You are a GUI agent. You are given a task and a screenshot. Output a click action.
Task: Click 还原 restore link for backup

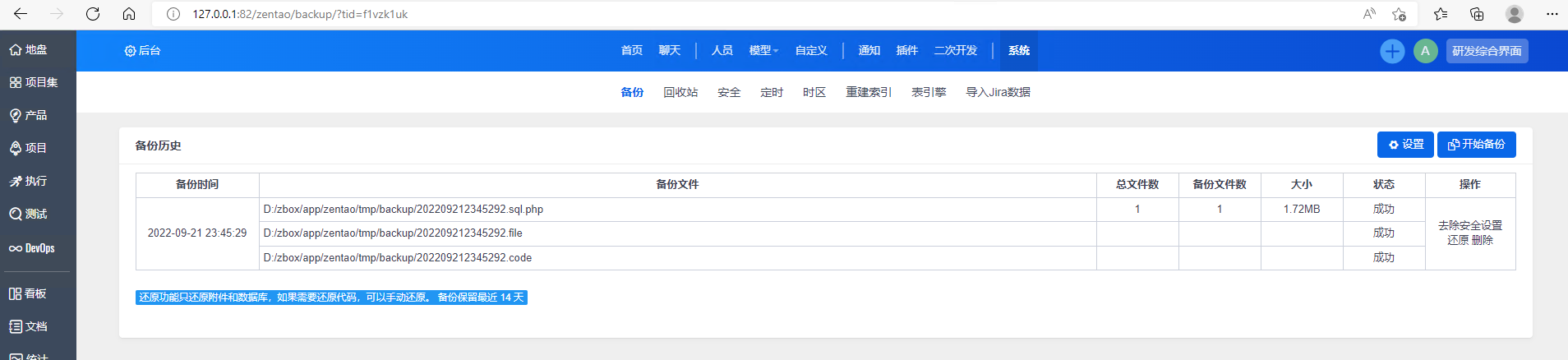point(1457,241)
